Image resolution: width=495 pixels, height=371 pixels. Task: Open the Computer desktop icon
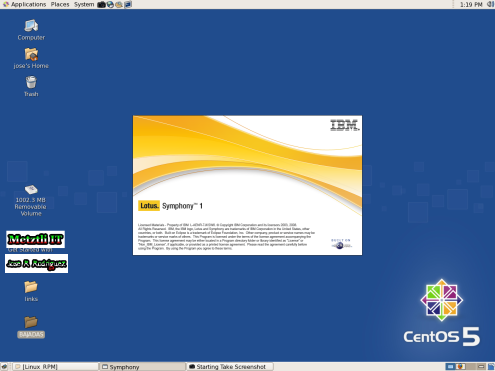point(31,30)
